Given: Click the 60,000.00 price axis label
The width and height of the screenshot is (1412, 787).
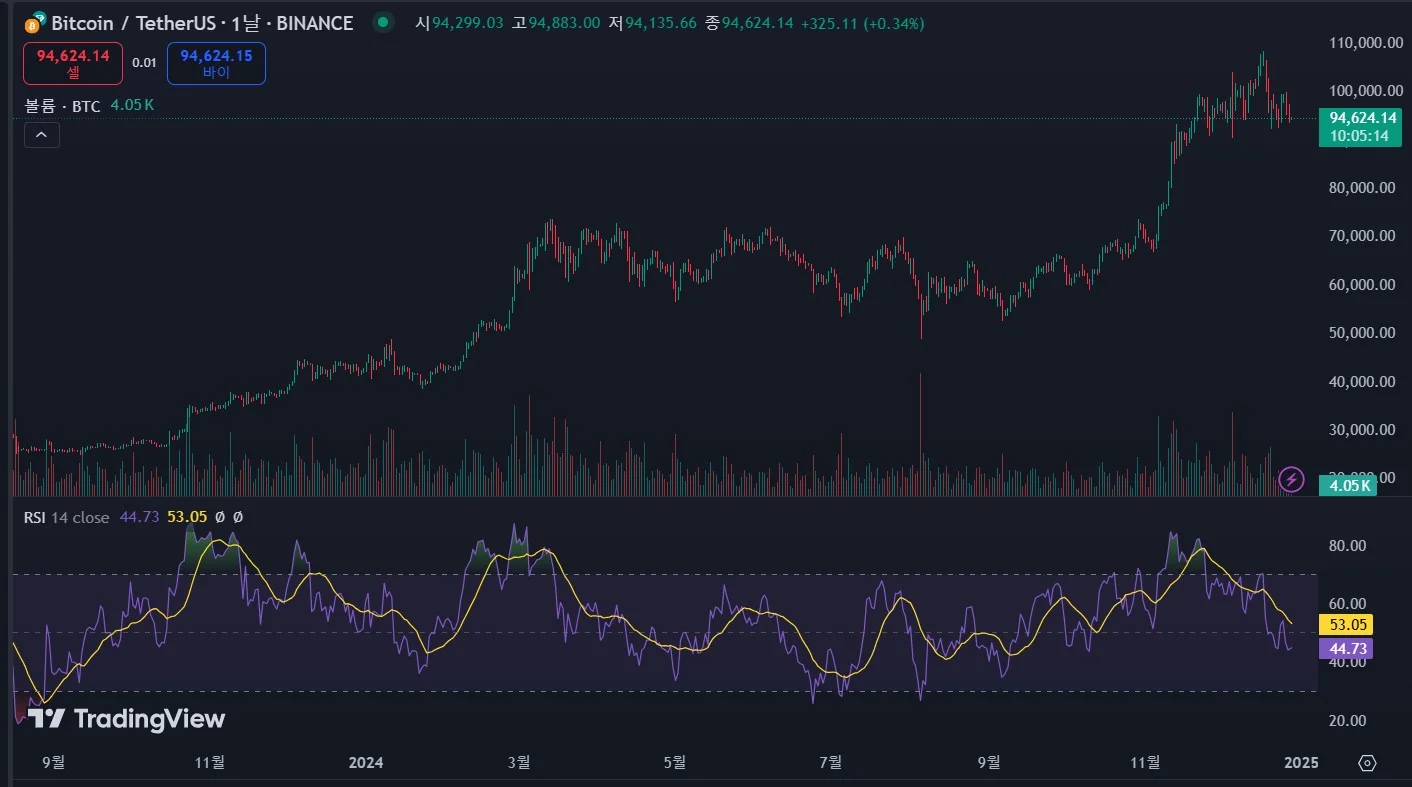Looking at the screenshot, I should tap(1362, 284).
